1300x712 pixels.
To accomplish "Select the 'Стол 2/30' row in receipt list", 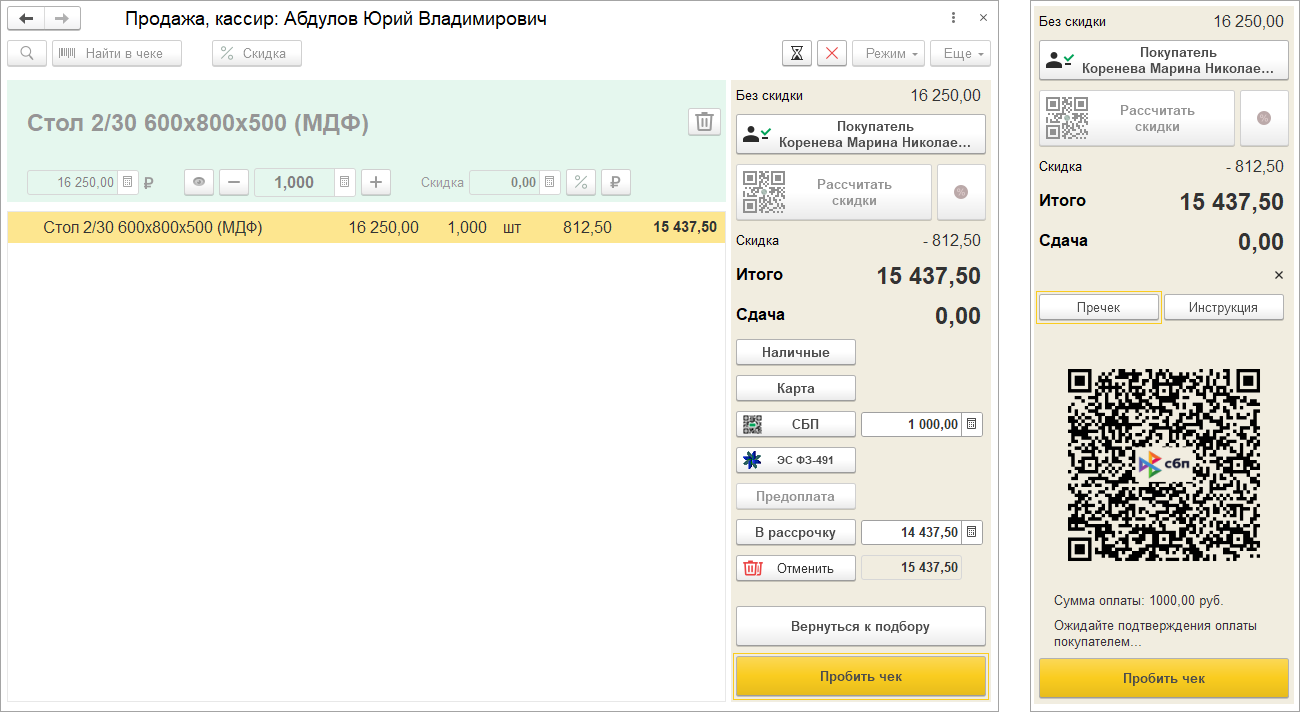I will [x=366, y=227].
